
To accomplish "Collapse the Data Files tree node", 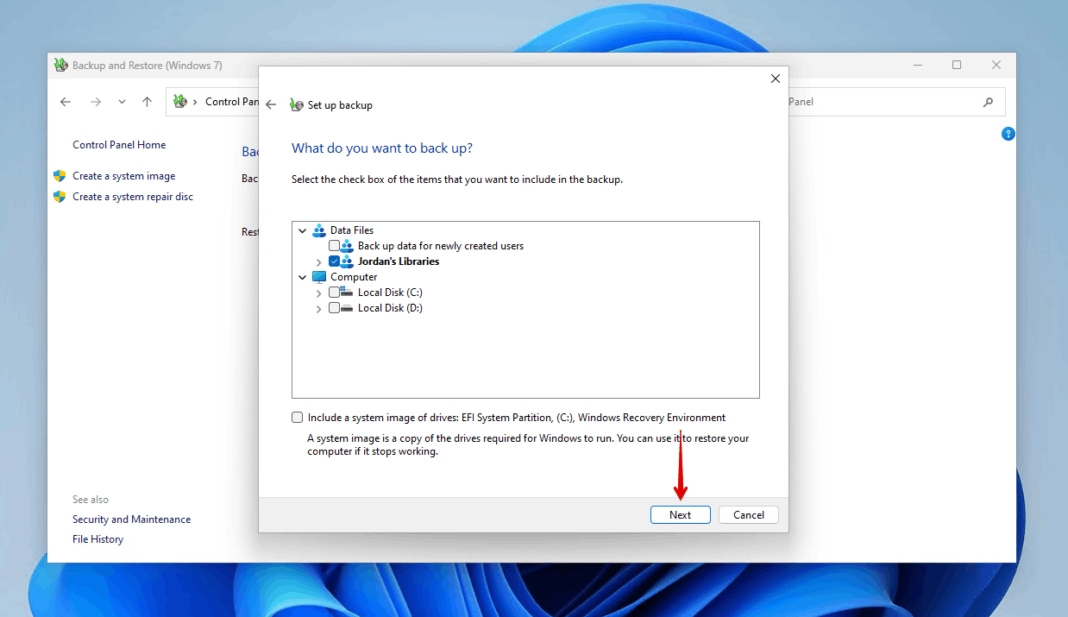I will tap(302, 230).
